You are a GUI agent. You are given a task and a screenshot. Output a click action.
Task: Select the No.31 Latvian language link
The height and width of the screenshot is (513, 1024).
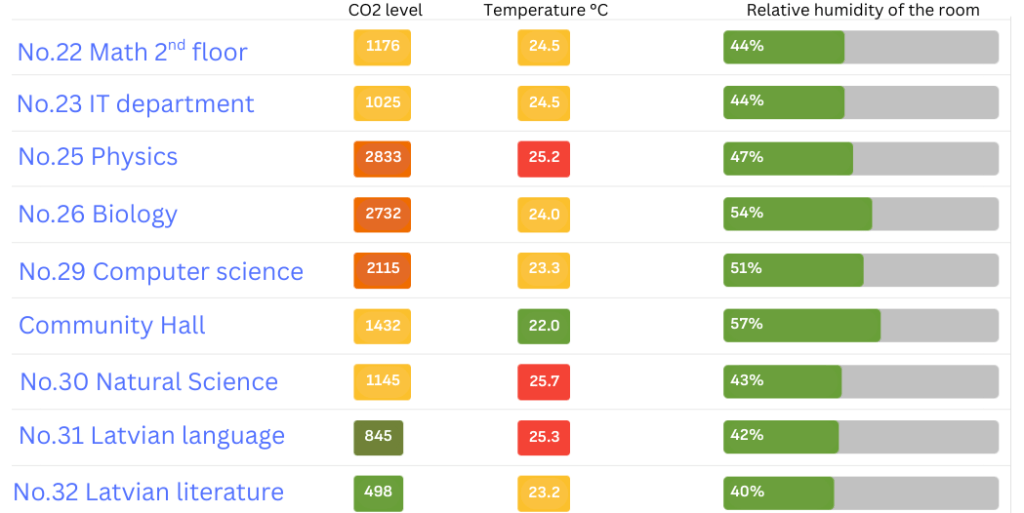152,435
